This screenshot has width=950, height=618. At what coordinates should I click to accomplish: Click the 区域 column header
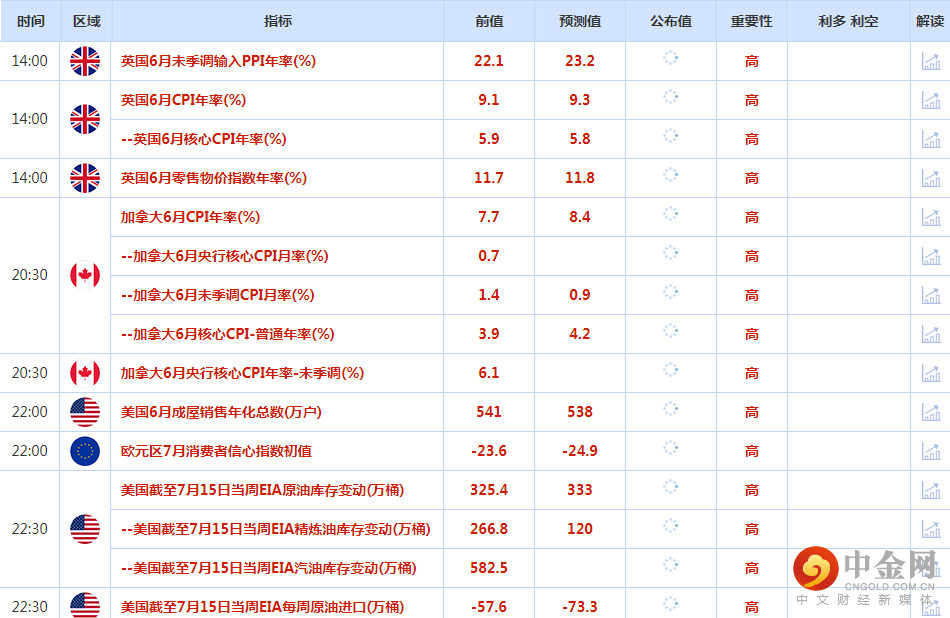coord(86,21)
